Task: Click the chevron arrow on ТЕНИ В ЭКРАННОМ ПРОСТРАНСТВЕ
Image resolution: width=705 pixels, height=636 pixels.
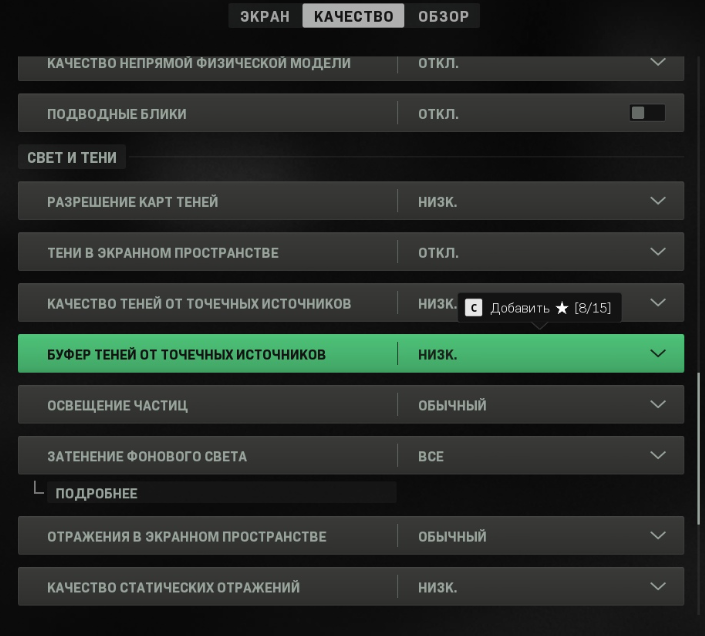Action: (658, 252)
